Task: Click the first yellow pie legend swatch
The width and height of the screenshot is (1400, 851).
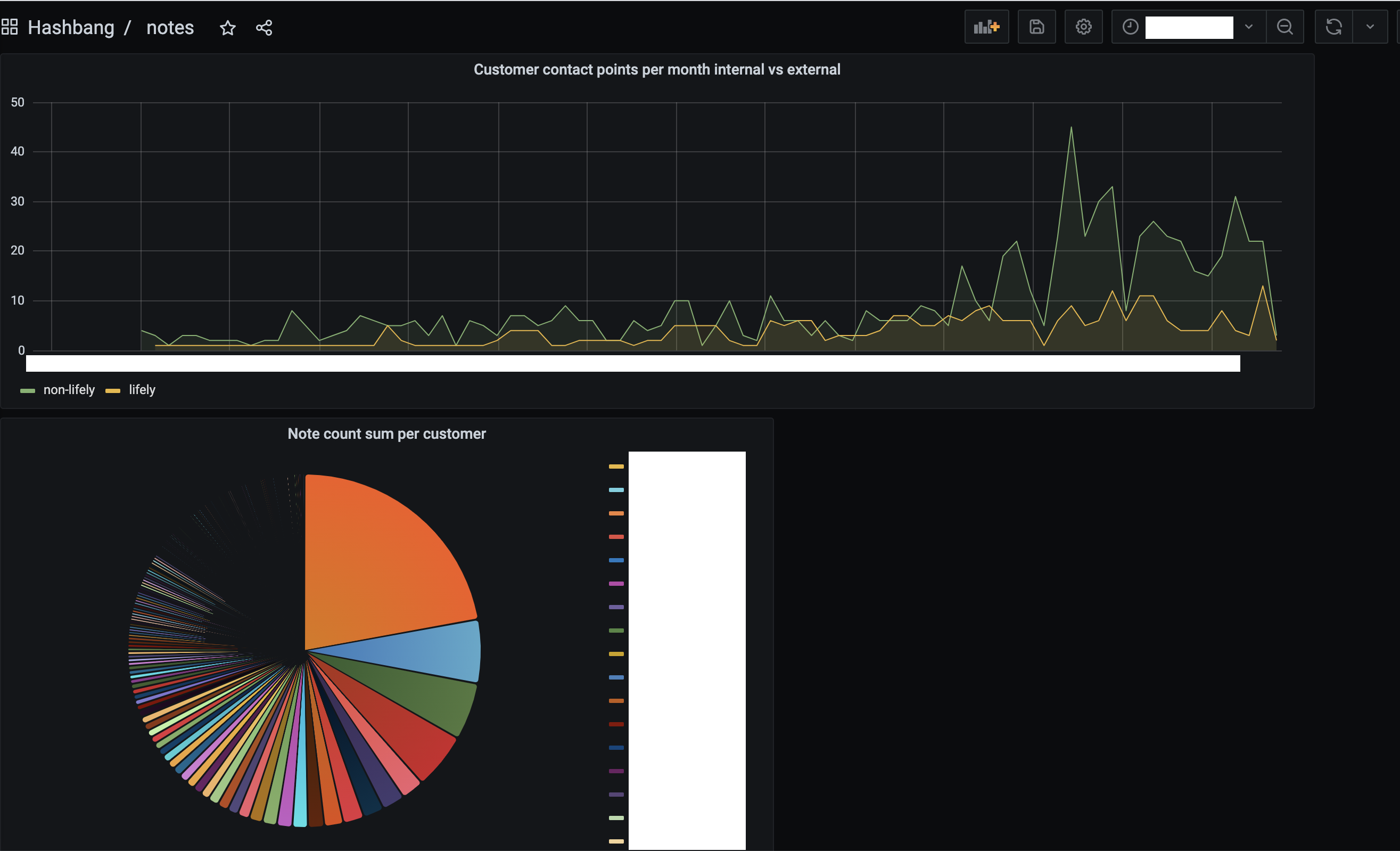Action: pos(616,467)
